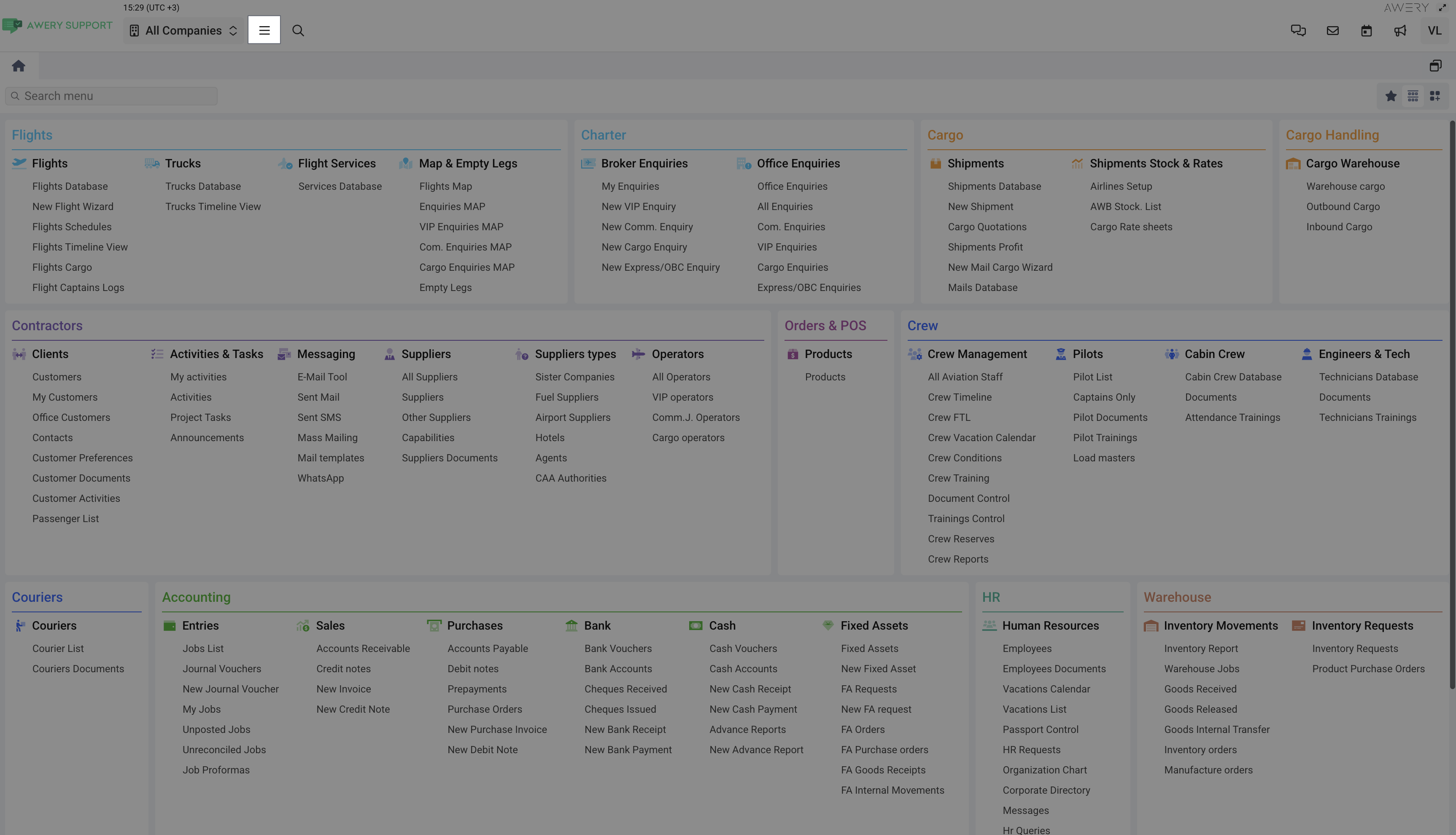Click the windows stack icon

[x=1435, y=66]
